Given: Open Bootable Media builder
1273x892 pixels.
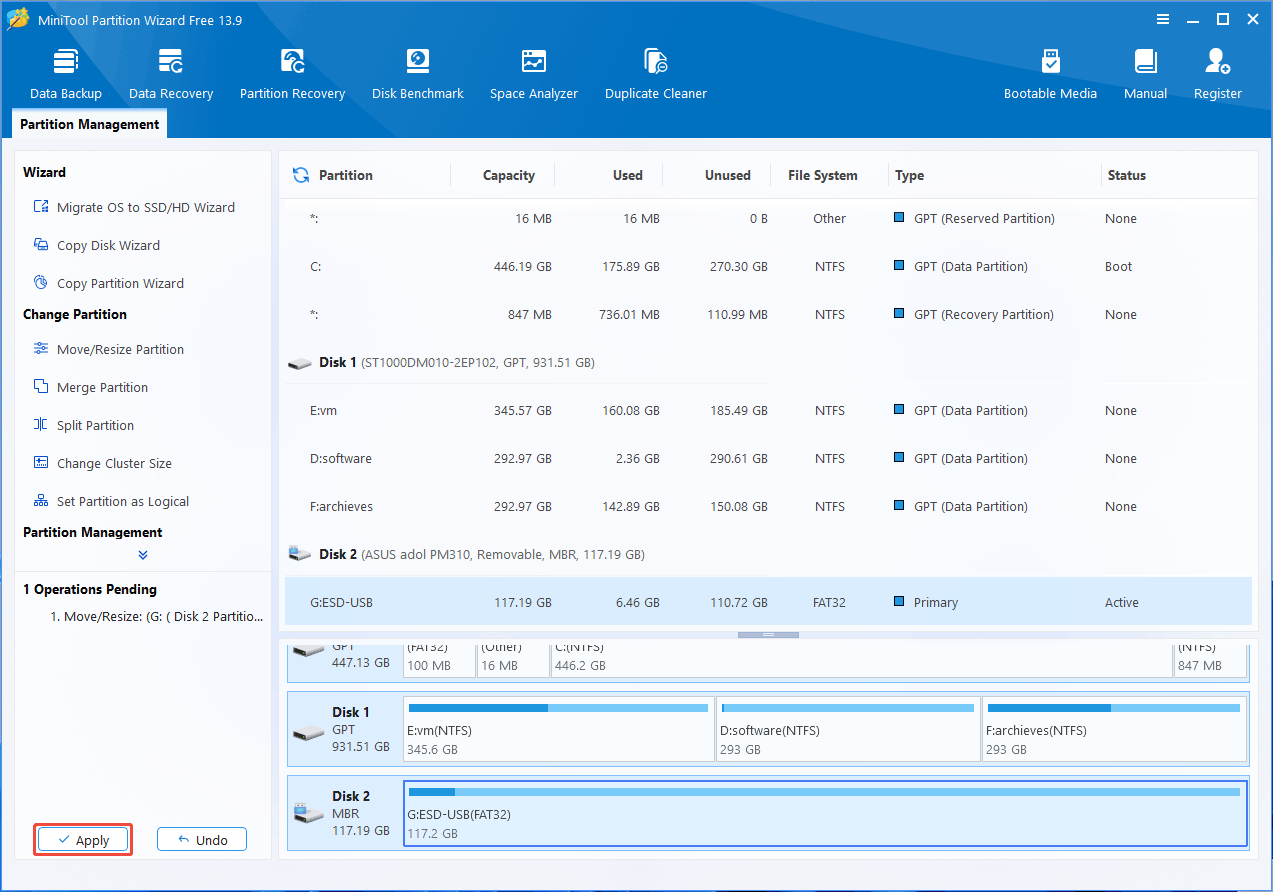Looking at the screenshot, I should [x=1050, y=73].
